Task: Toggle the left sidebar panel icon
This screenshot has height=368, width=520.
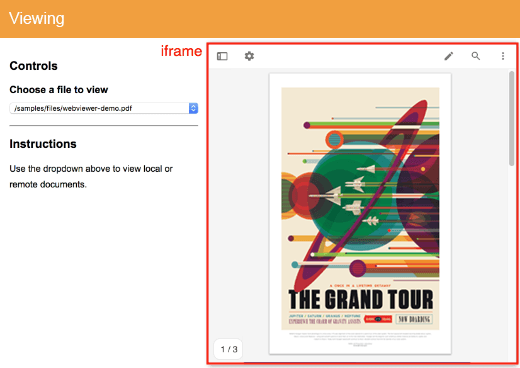Action: click(x=222, y=56)
